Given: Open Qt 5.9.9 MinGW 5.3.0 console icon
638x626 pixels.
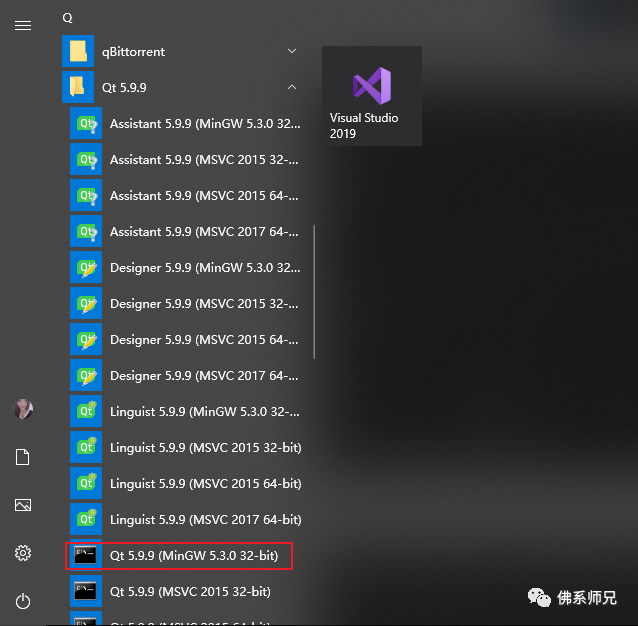Looking at the screenshot, I should (86, 555).
